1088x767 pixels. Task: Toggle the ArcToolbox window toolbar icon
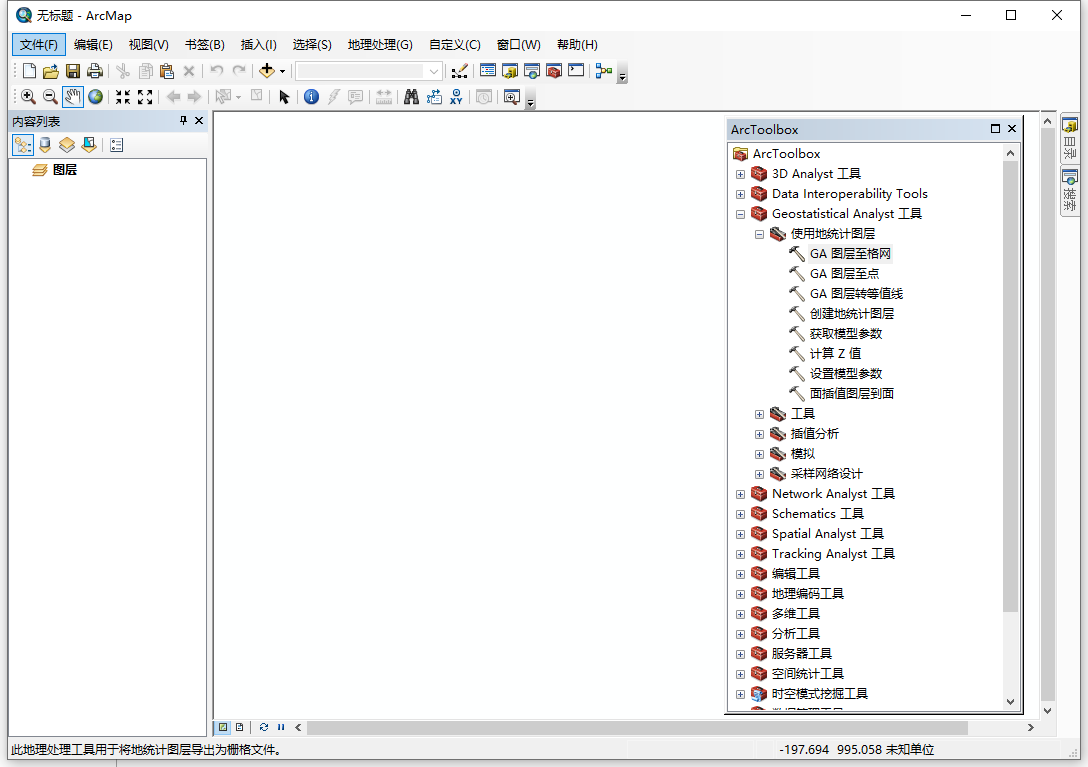(554, 71)
